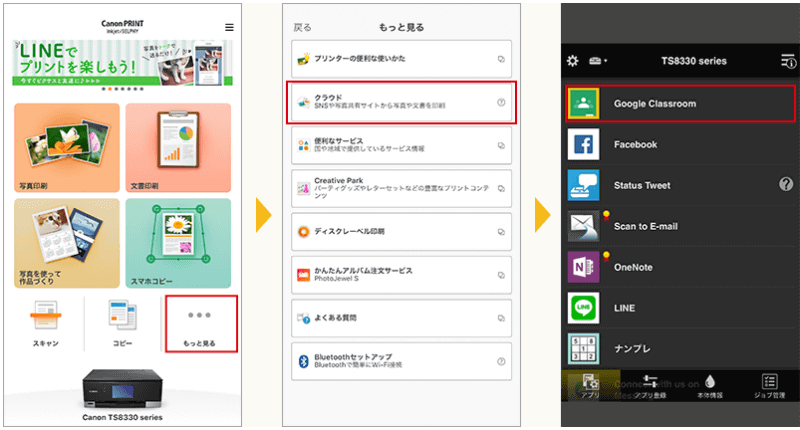
Task: Select the ナンプレ sudoku app
Action: (680, 348)
